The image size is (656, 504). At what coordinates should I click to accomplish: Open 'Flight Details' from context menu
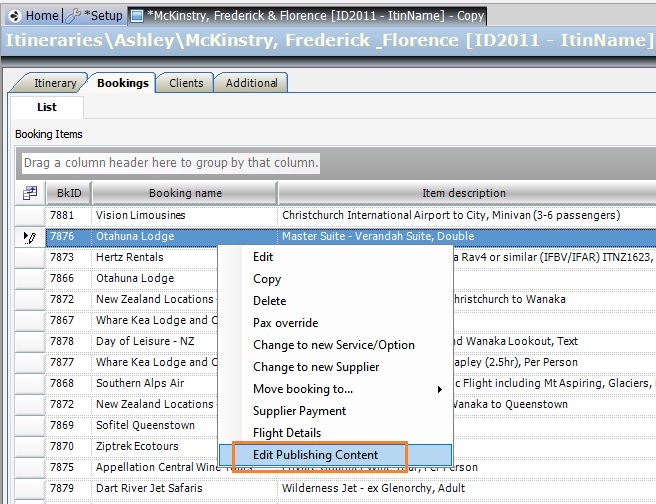click(x=287, y=433)
